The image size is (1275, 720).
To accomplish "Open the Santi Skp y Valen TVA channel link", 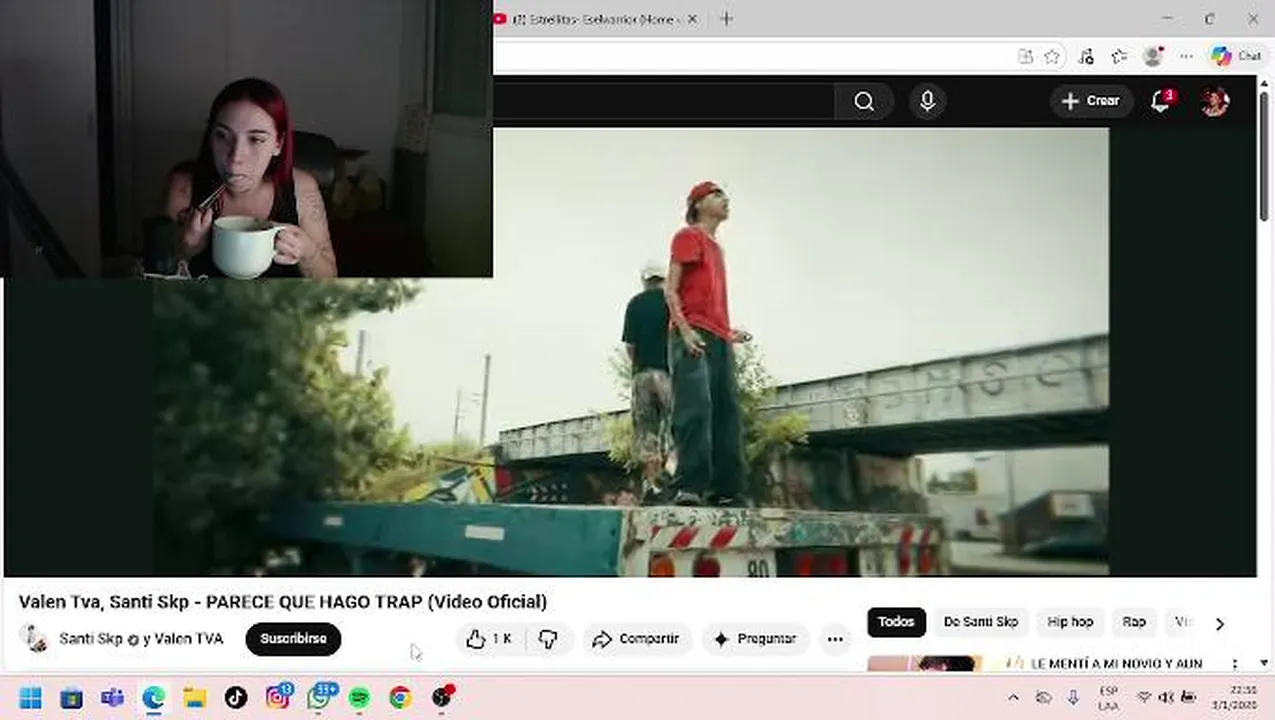I will (141, 639).
